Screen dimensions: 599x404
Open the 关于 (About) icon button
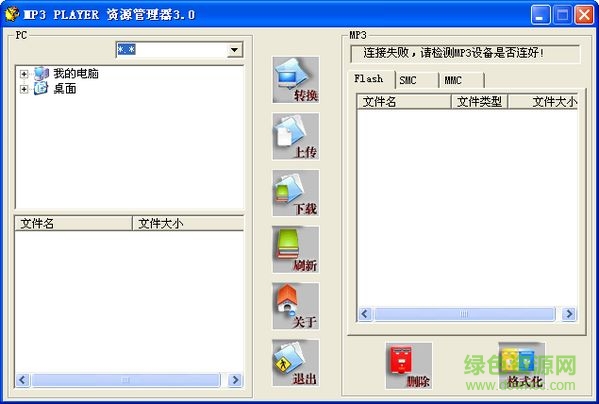tap(296, 306)
